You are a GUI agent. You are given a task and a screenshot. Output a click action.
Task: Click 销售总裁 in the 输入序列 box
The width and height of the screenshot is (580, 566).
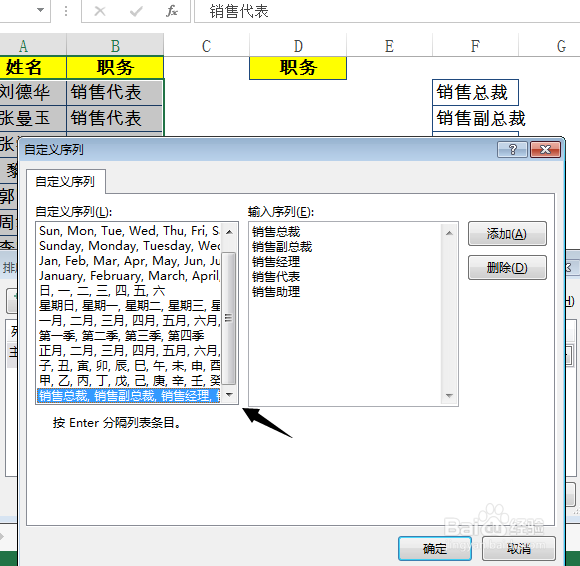[276, 232]
